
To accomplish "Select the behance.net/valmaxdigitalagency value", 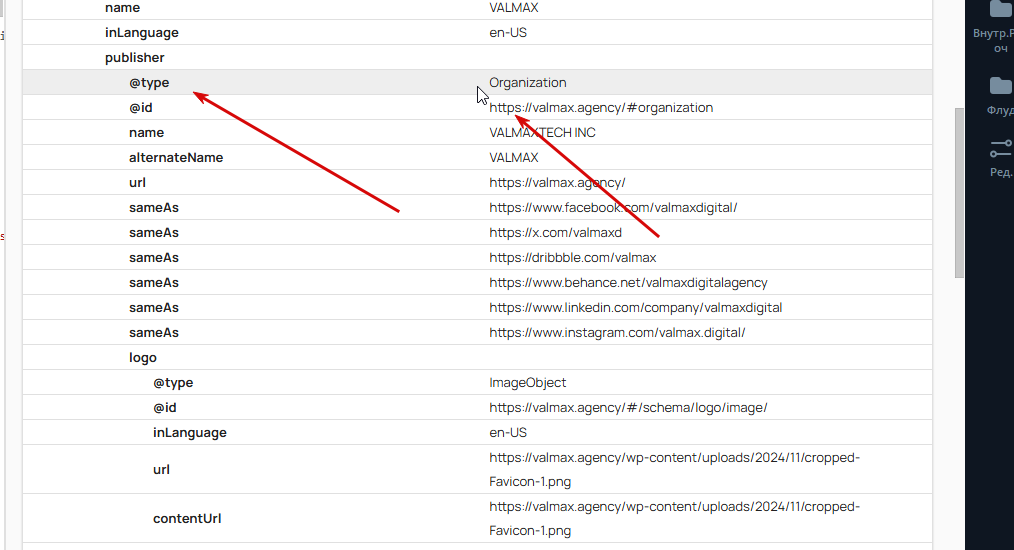I will 628,283.
